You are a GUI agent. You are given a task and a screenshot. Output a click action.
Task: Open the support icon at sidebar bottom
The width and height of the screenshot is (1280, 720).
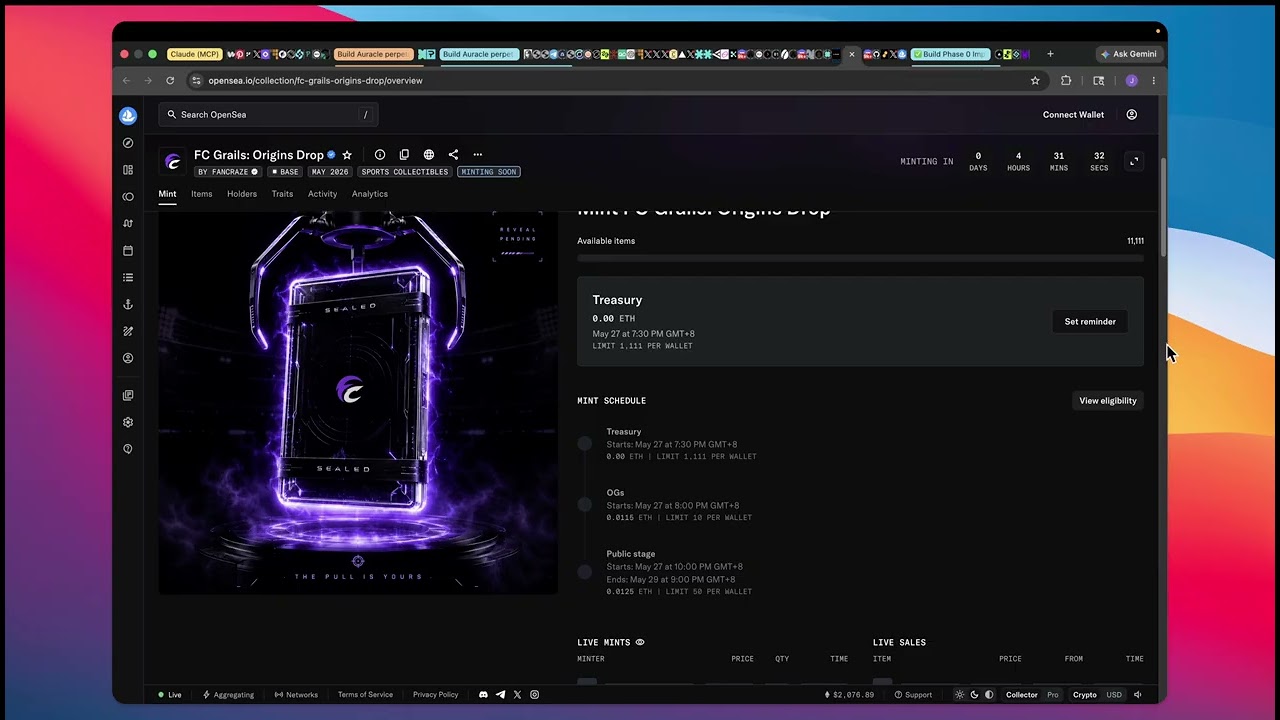[128, 449]
